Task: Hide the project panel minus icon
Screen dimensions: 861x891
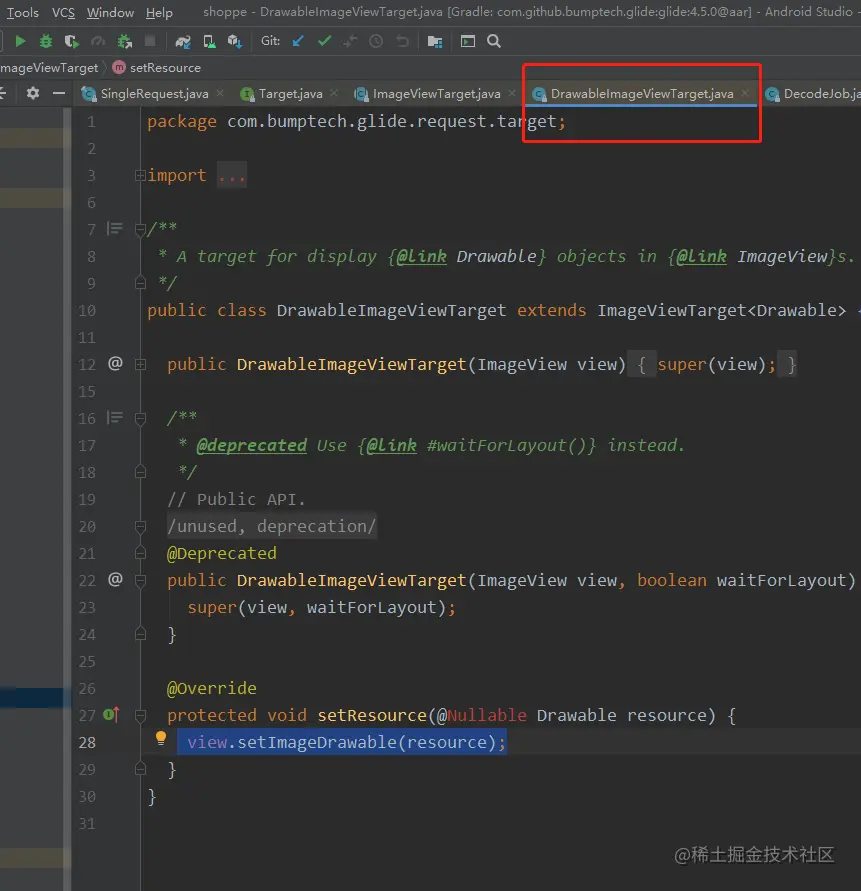Action: (x=59, y=93)
